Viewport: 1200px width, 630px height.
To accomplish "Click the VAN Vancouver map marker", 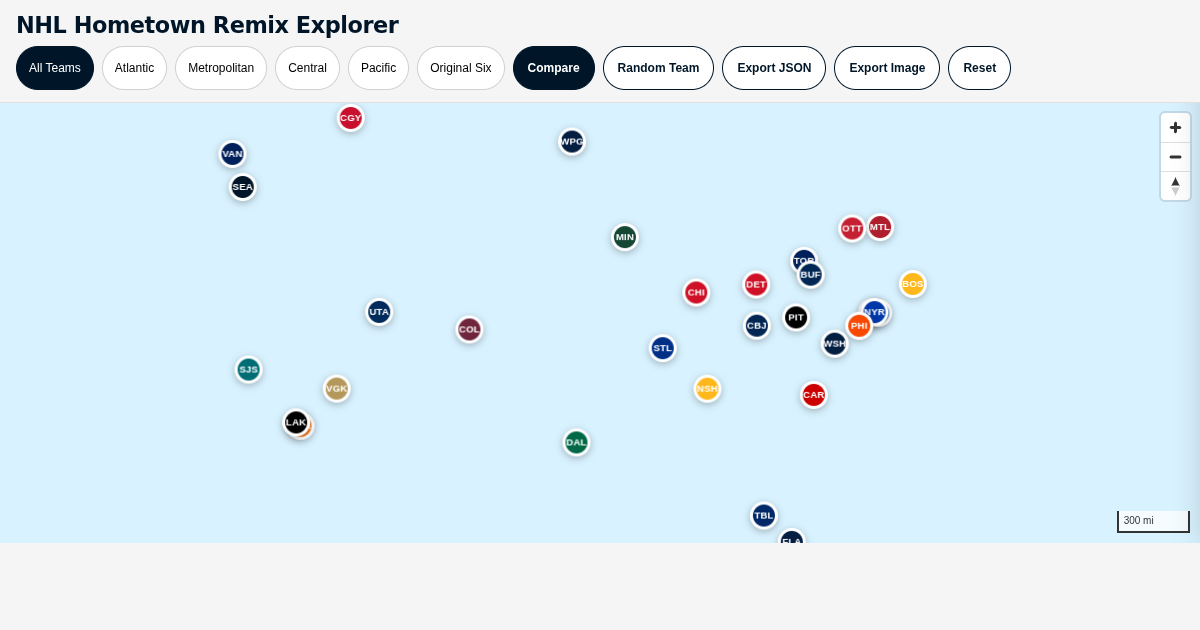I will point(232,154).
